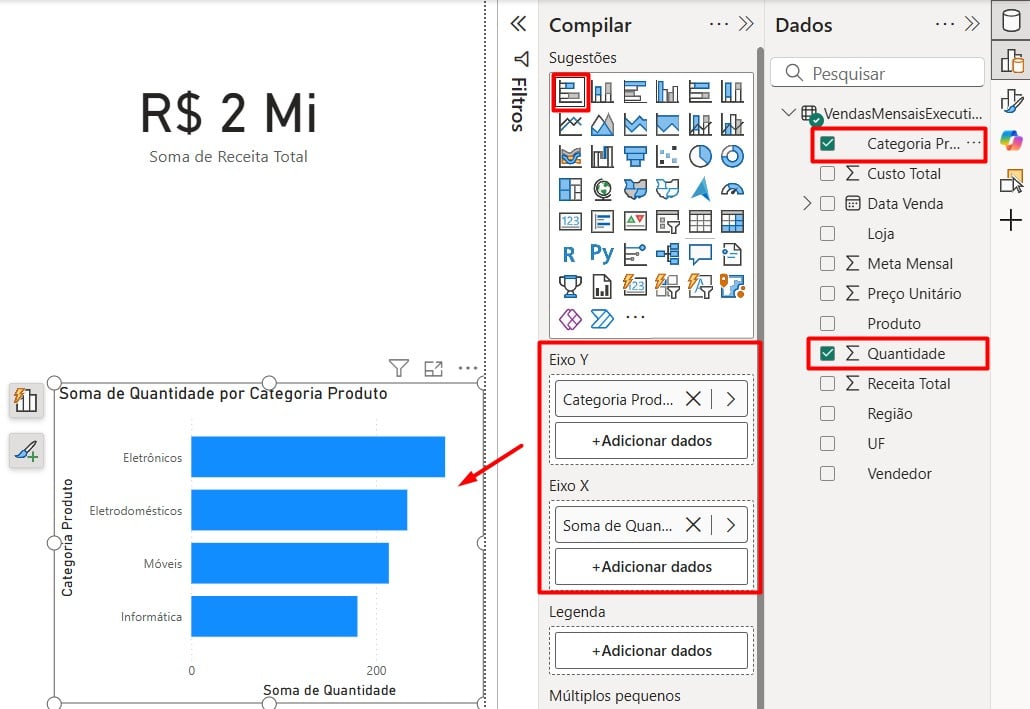Select the globe map visual
The width and height of the screenshot is (1030, 709).
(602, 189)
